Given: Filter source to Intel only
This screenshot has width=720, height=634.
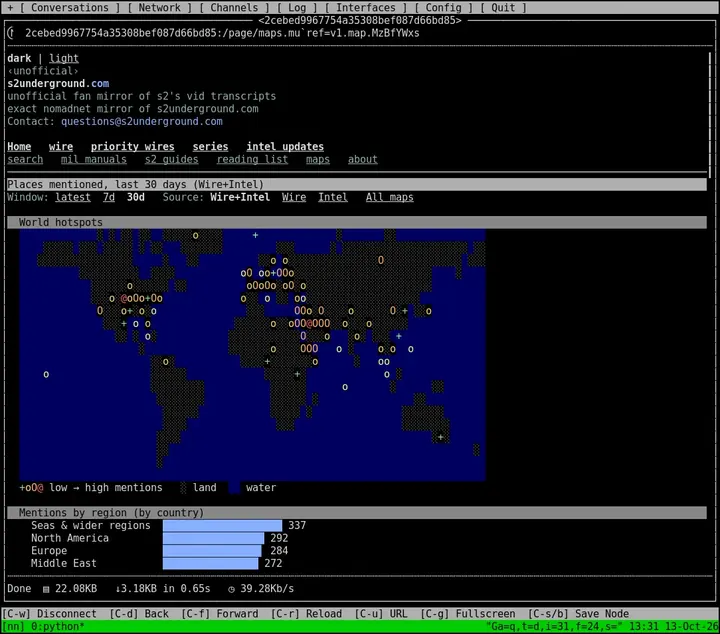Looking at the screenshot, I should pyautogui.click(x=333, y=197).
